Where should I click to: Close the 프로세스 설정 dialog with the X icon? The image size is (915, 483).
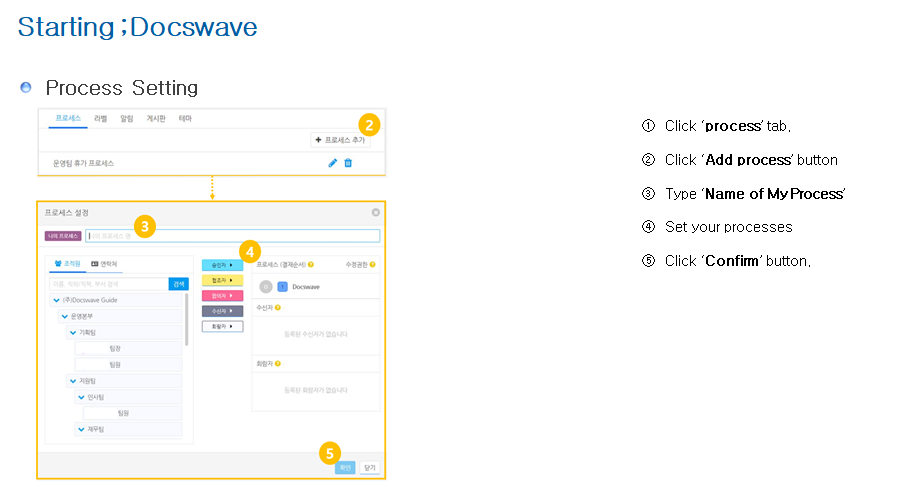tap(376, 212)
